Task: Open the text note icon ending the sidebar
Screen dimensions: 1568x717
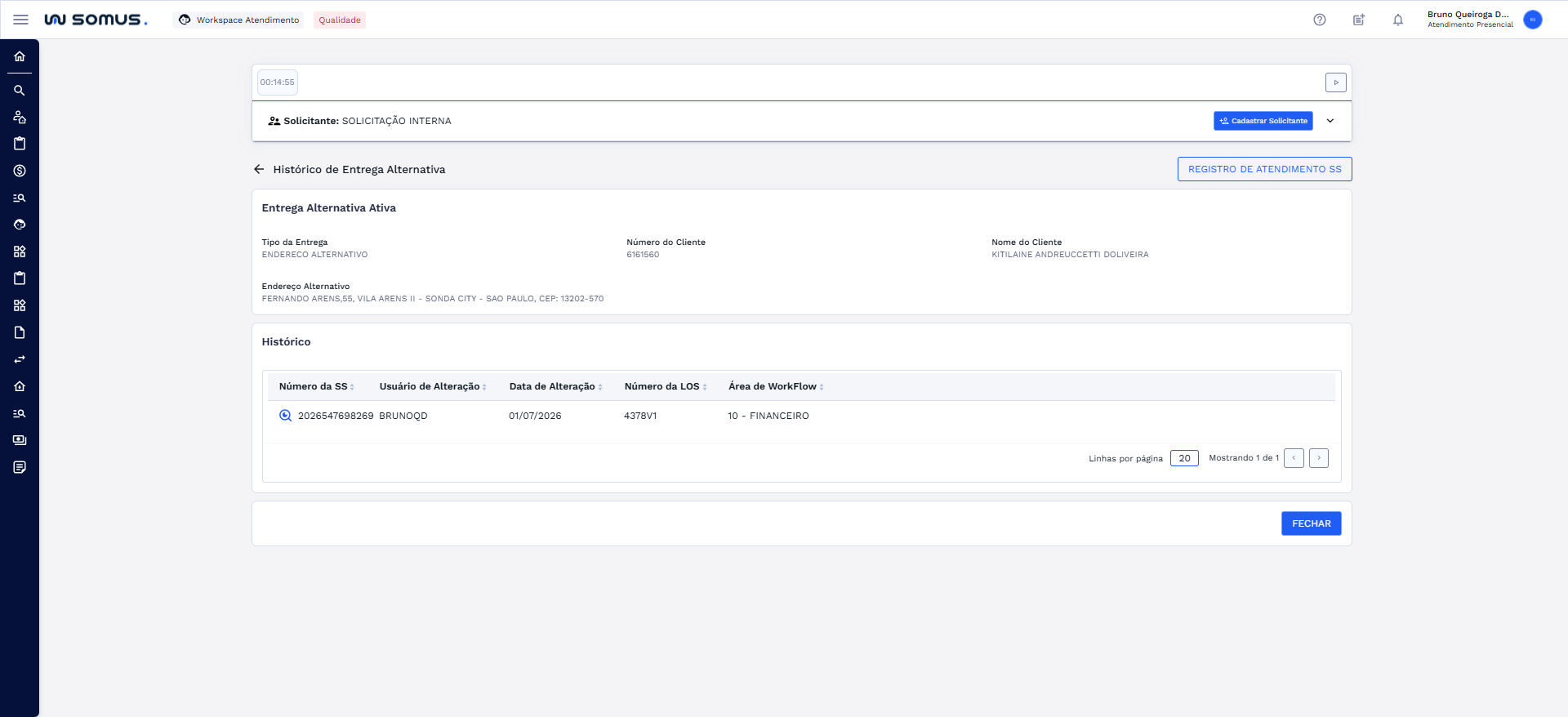Action: pyautogui.click(x=20, y=467)
